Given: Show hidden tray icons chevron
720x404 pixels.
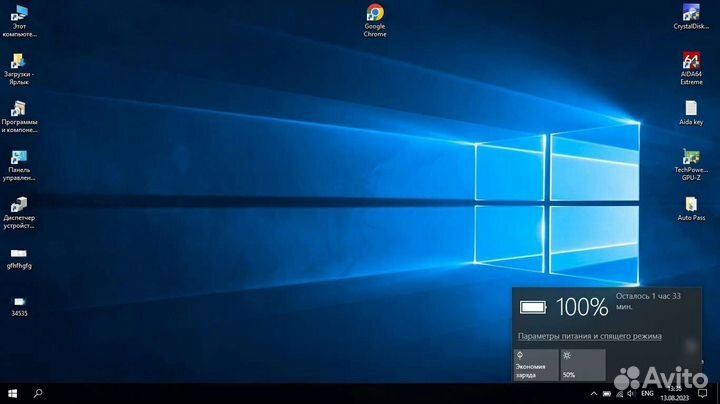Looking at the screenshot, I should (x=593, y=394).
